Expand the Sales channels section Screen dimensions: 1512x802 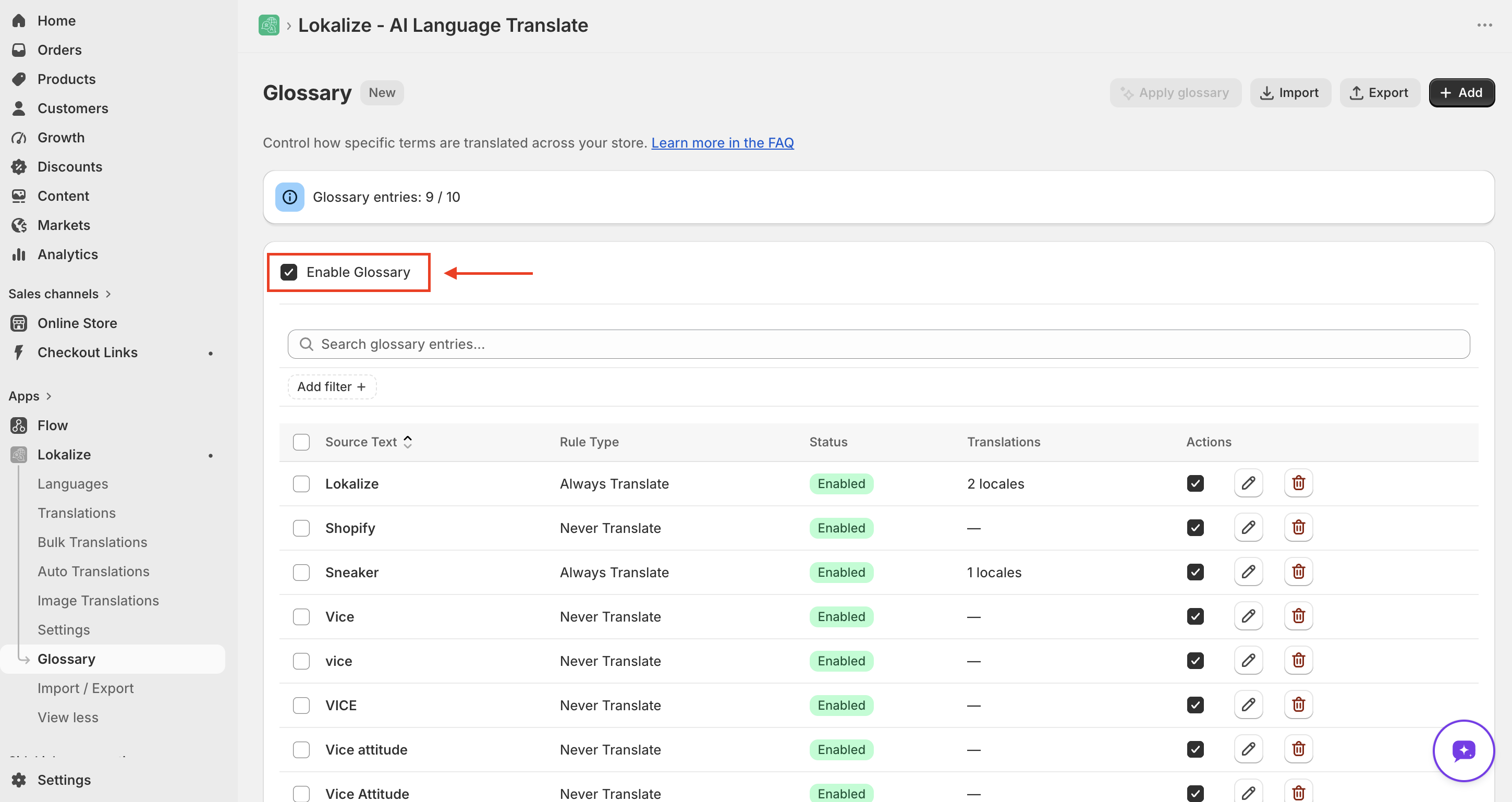click(60, 294)
